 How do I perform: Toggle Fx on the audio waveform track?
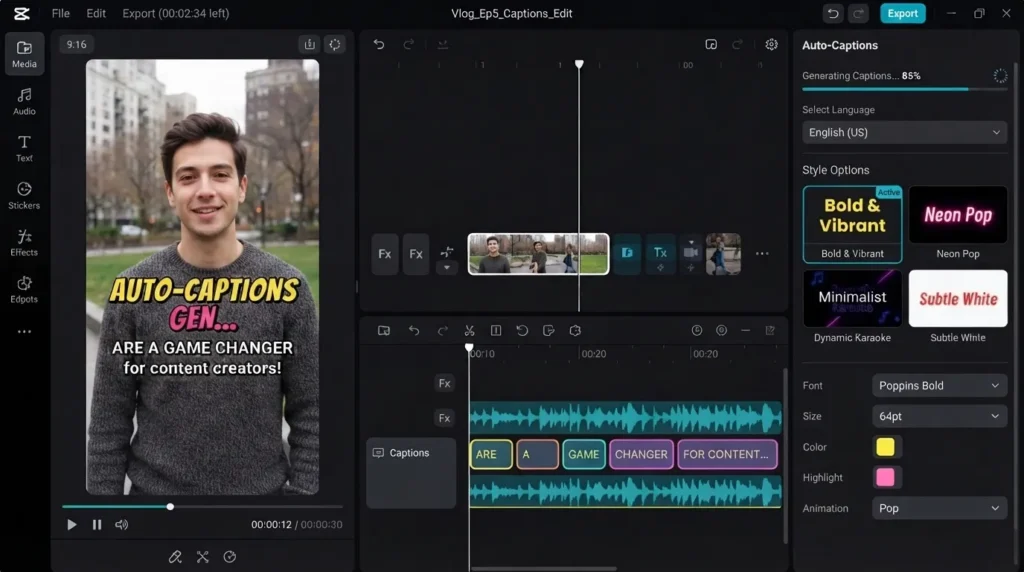tap(444, 418)
